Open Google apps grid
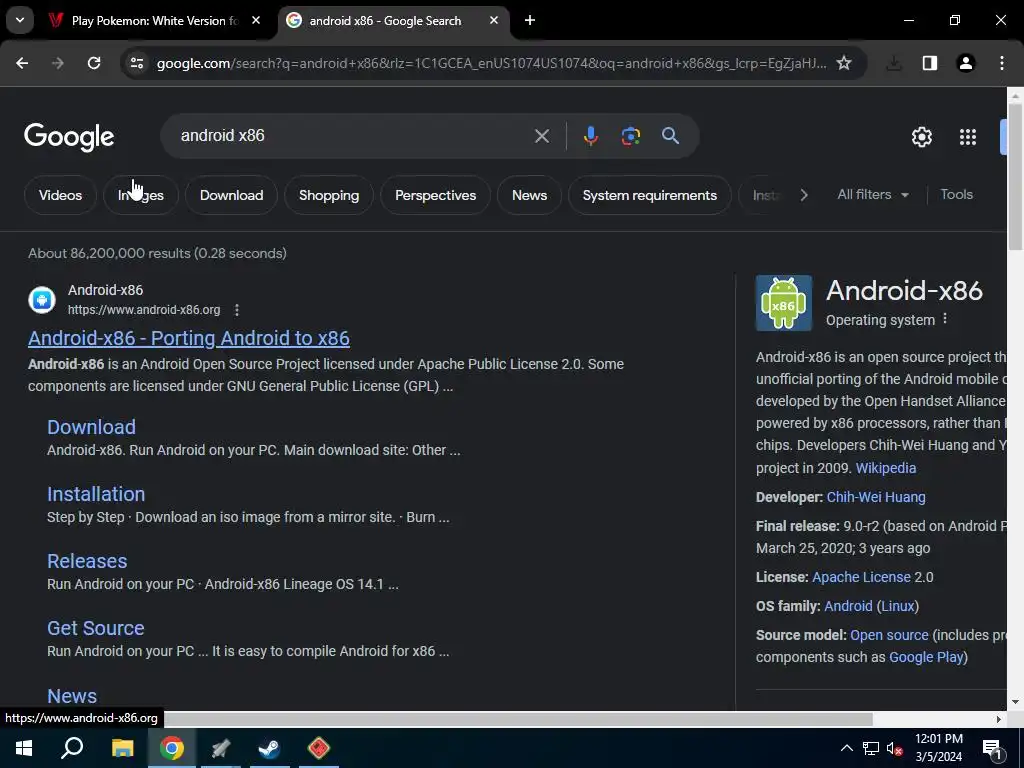This screenshot has width=1024, height=768. point(968,136)
